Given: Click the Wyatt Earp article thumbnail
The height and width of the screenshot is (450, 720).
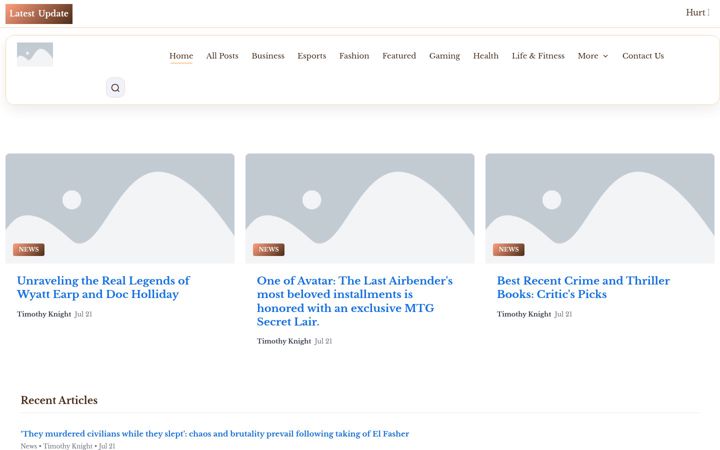Looking at the screenshot, I should pos(120,208).
